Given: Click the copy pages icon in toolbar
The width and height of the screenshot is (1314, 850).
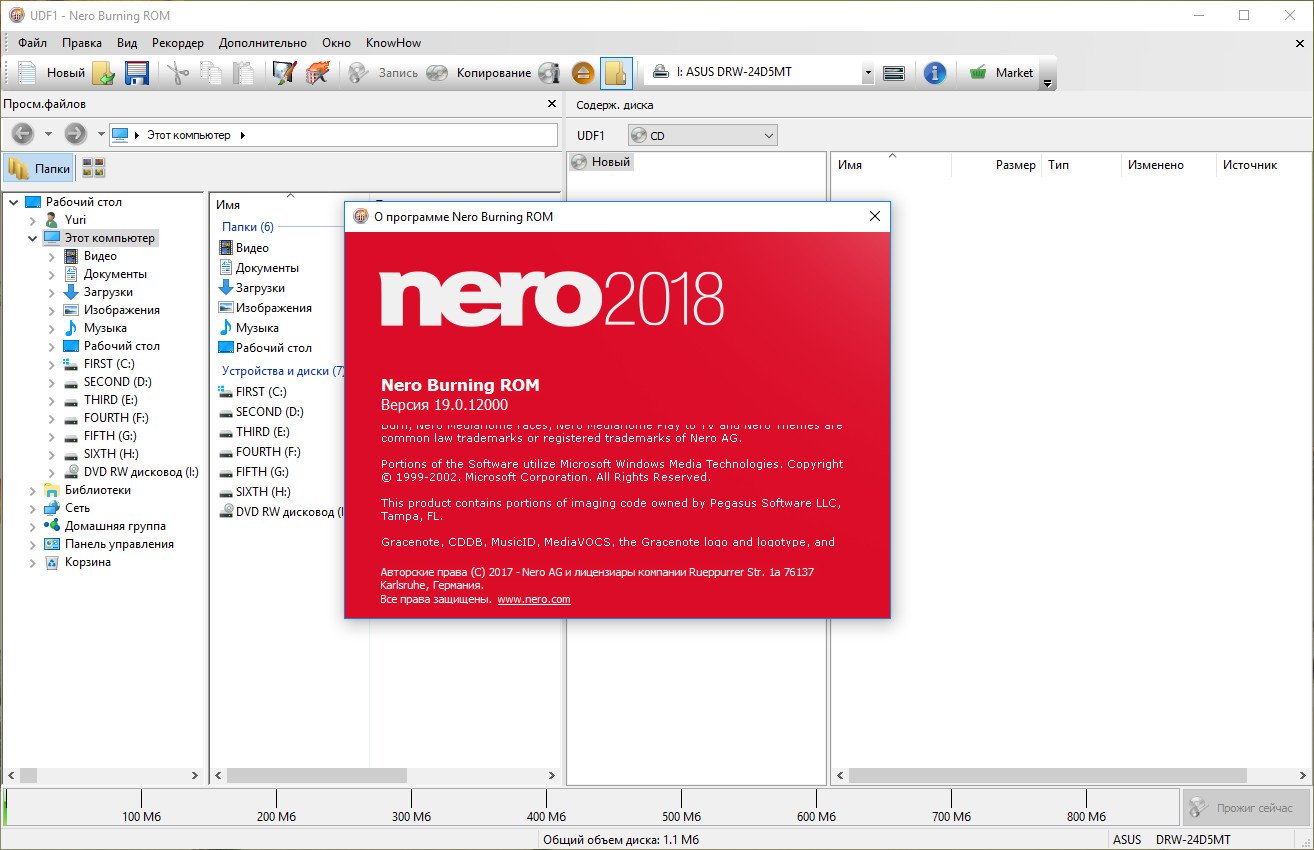Looking at the screenshot, I should 210,73.
